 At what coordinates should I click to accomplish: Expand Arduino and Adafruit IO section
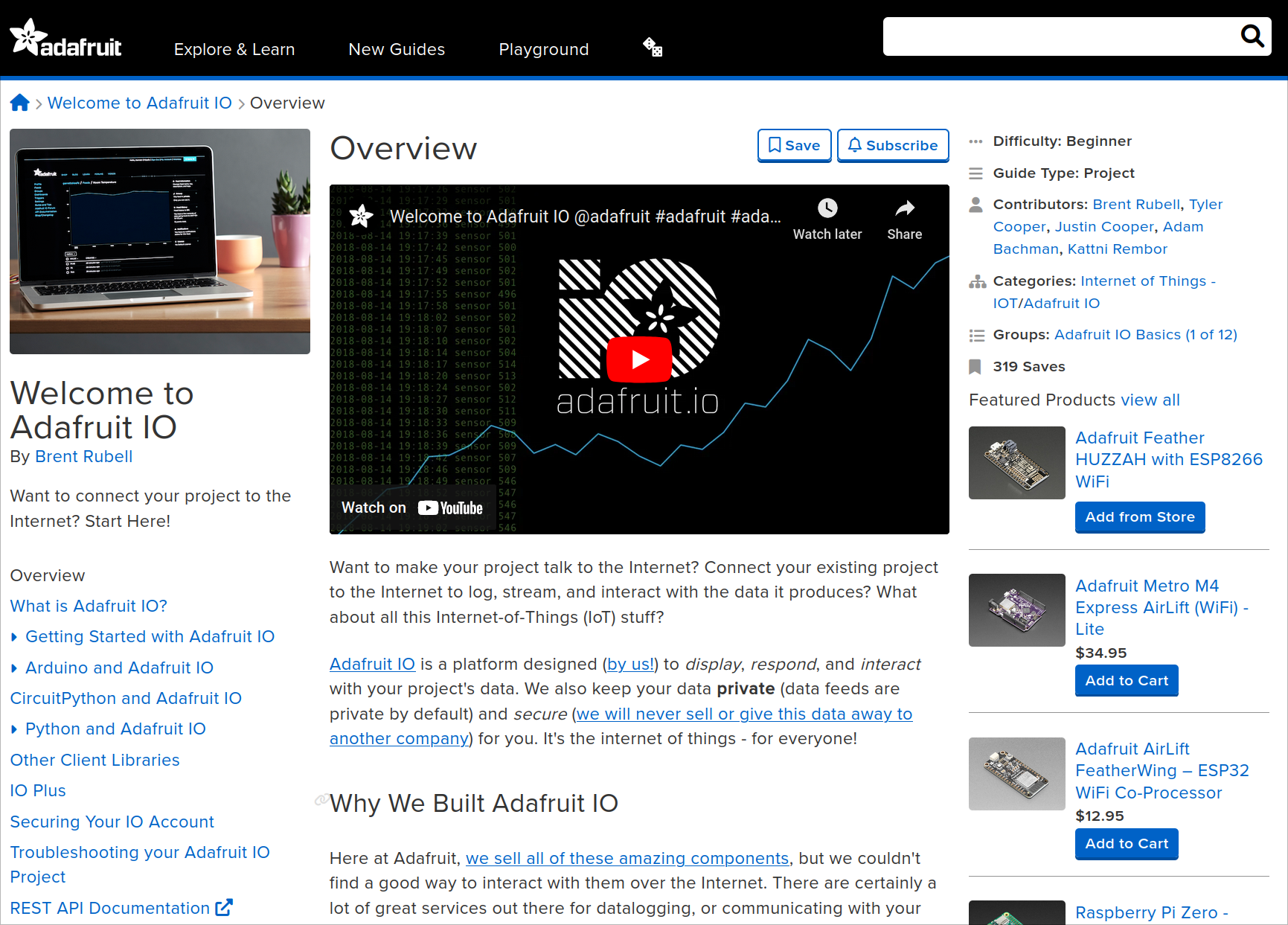119,668
